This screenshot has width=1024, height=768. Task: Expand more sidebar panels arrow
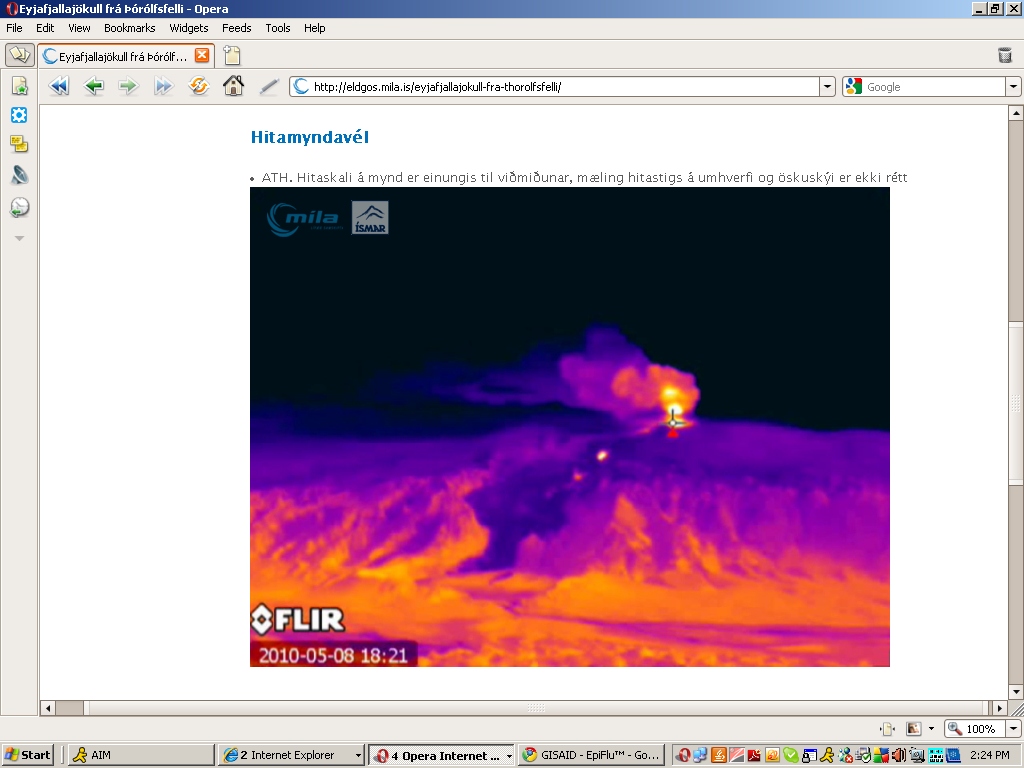click(19, 238)
